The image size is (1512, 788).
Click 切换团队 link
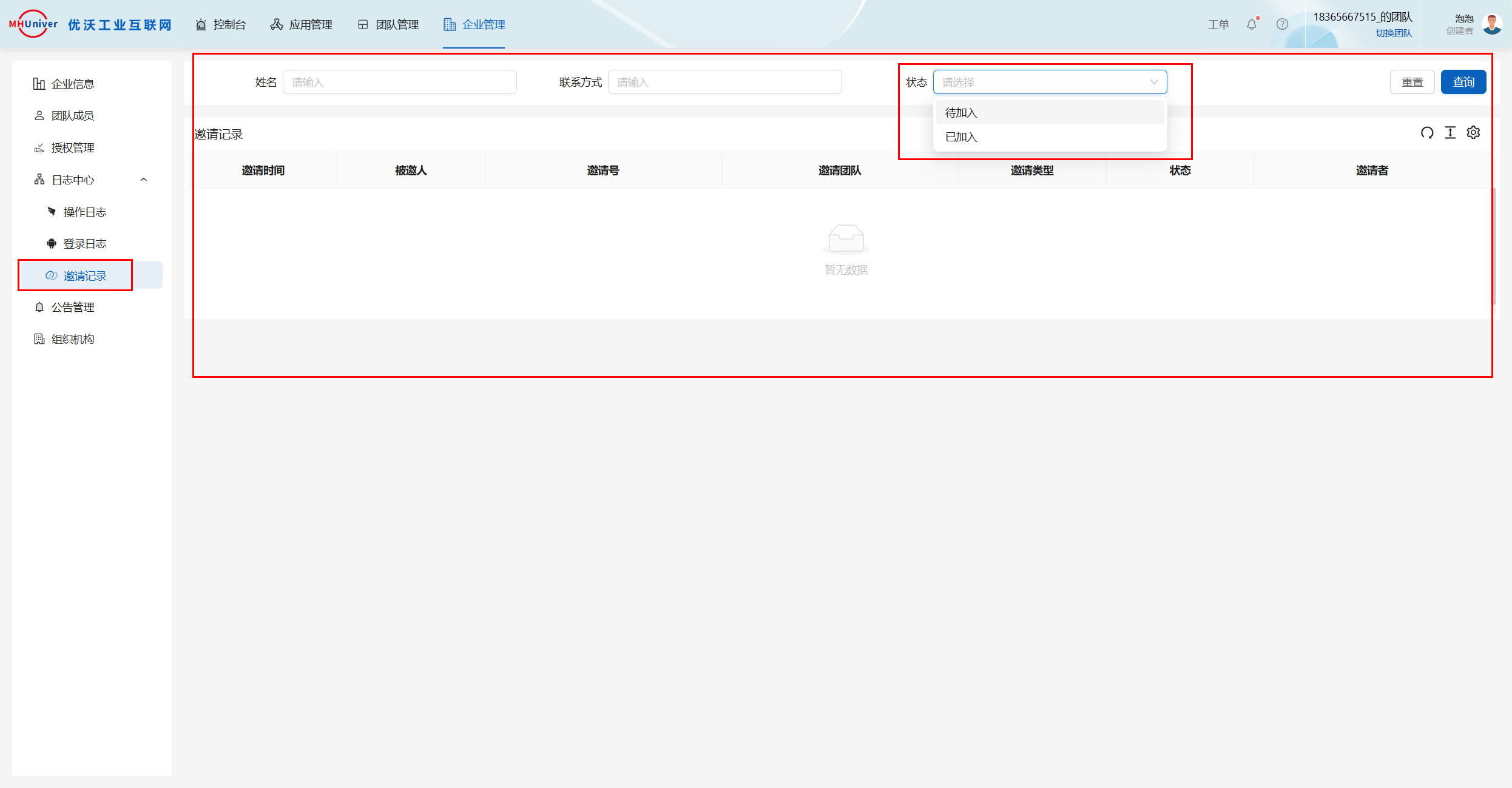pos(1394,33)
